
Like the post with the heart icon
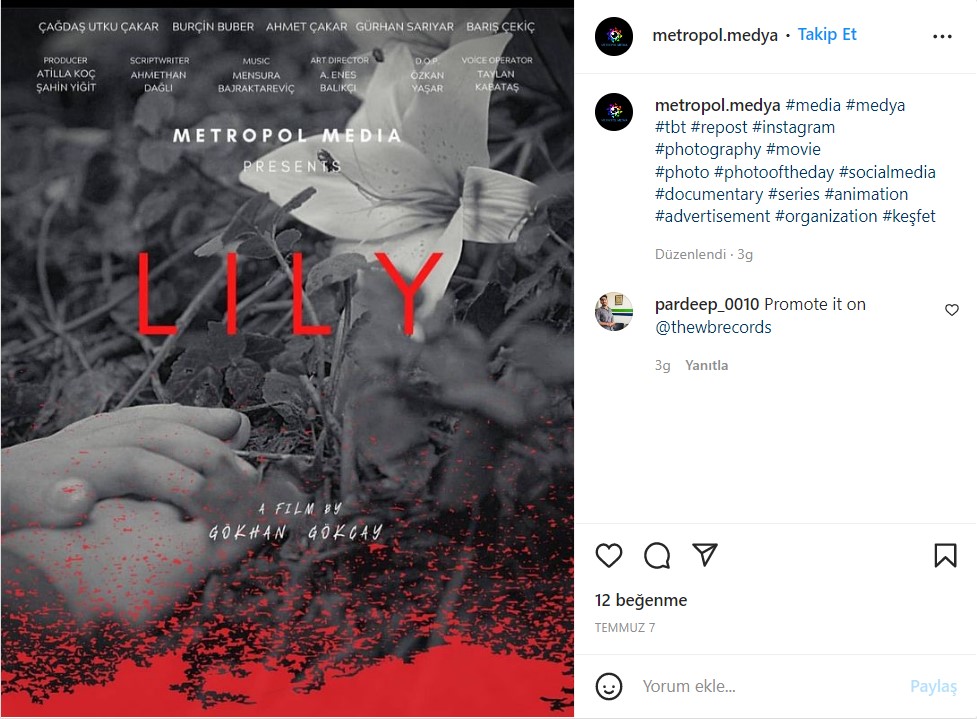[609, 555]
